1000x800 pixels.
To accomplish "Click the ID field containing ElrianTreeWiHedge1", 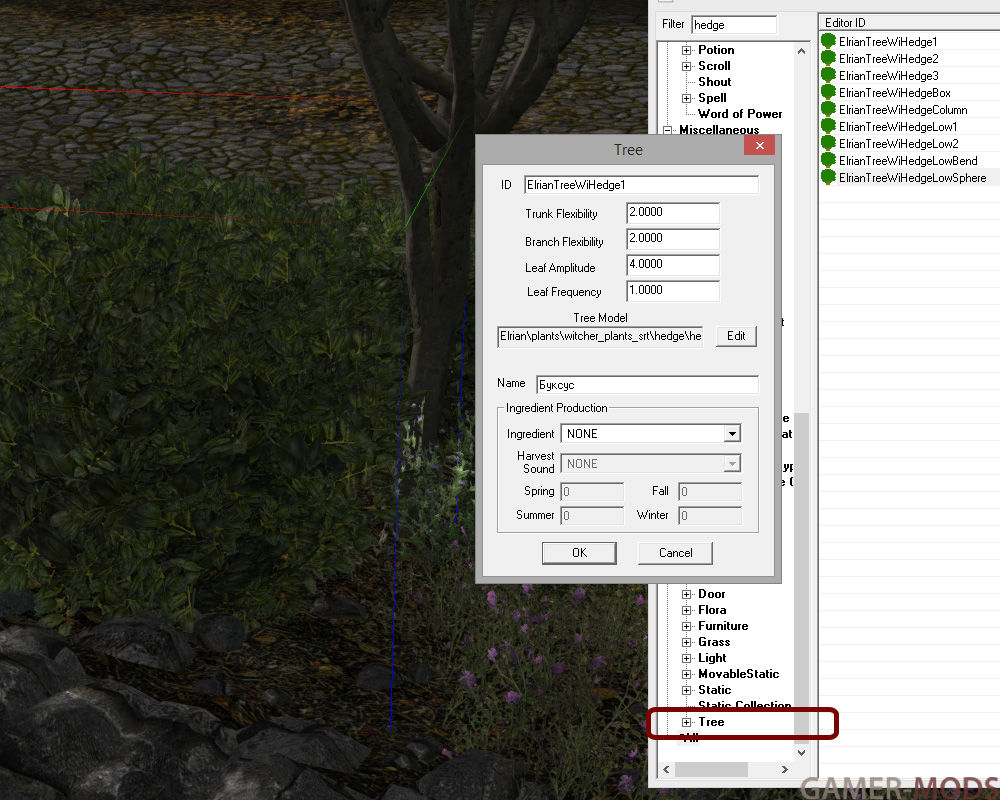I will coord(641,185).
